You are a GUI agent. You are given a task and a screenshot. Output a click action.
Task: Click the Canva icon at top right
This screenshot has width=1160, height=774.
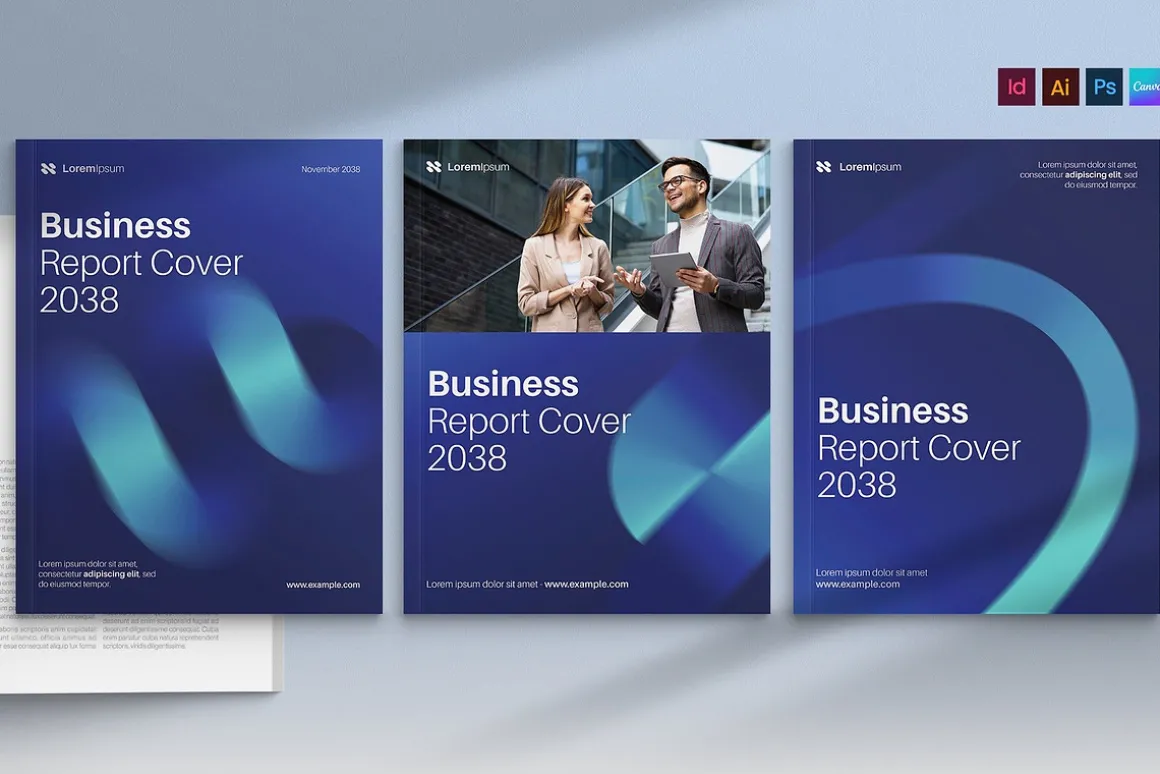[1144, 87]
